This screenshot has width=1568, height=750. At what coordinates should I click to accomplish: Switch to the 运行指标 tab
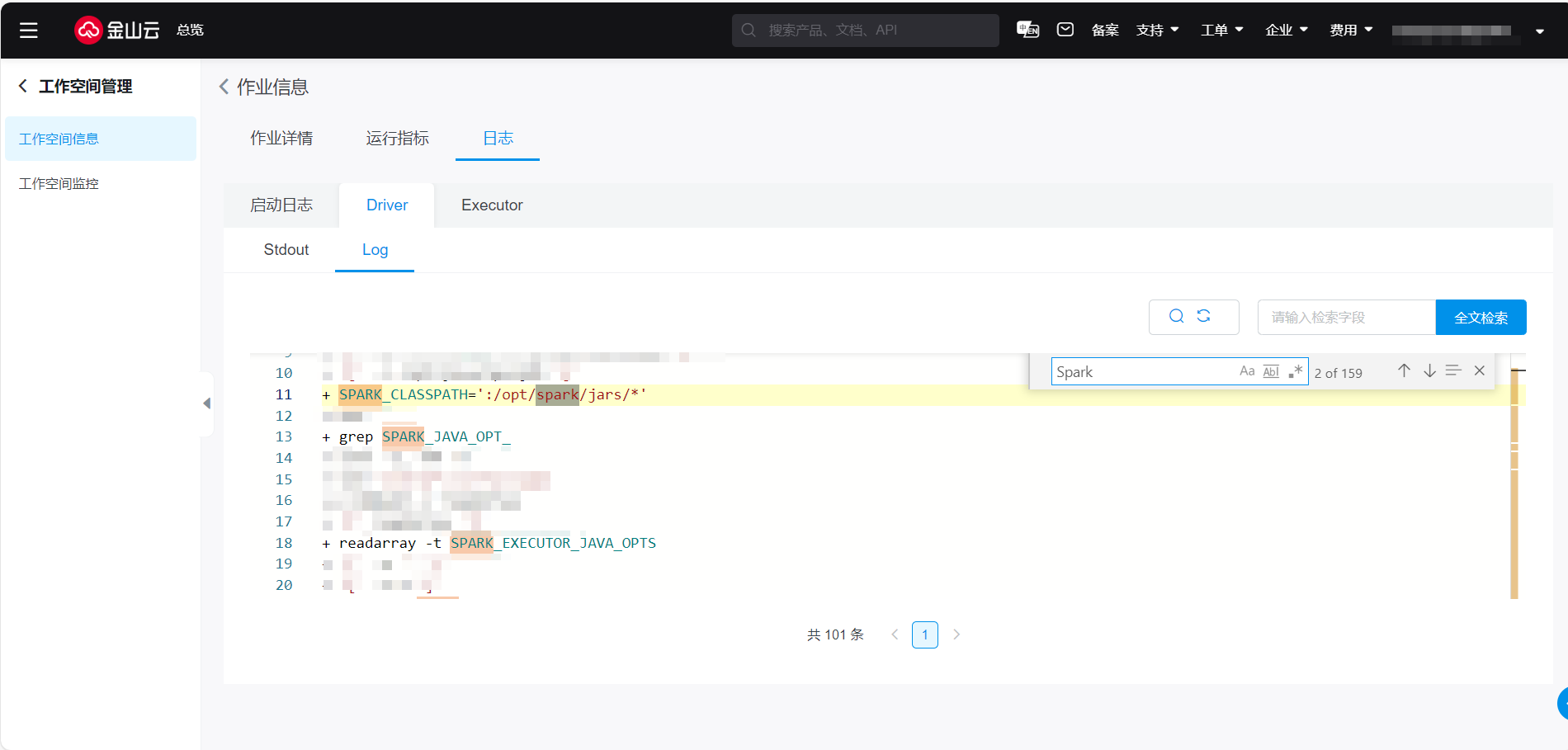tap(398, 138)
